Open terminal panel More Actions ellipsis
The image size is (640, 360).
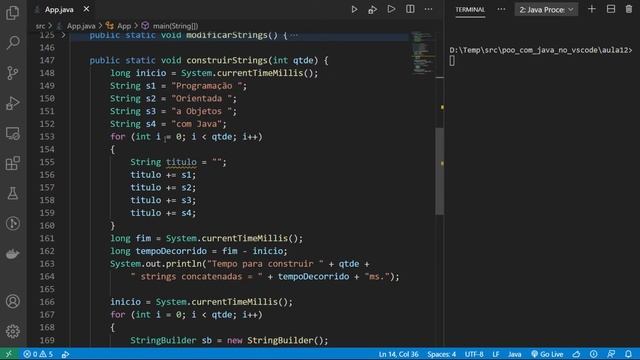pos(501,9)
